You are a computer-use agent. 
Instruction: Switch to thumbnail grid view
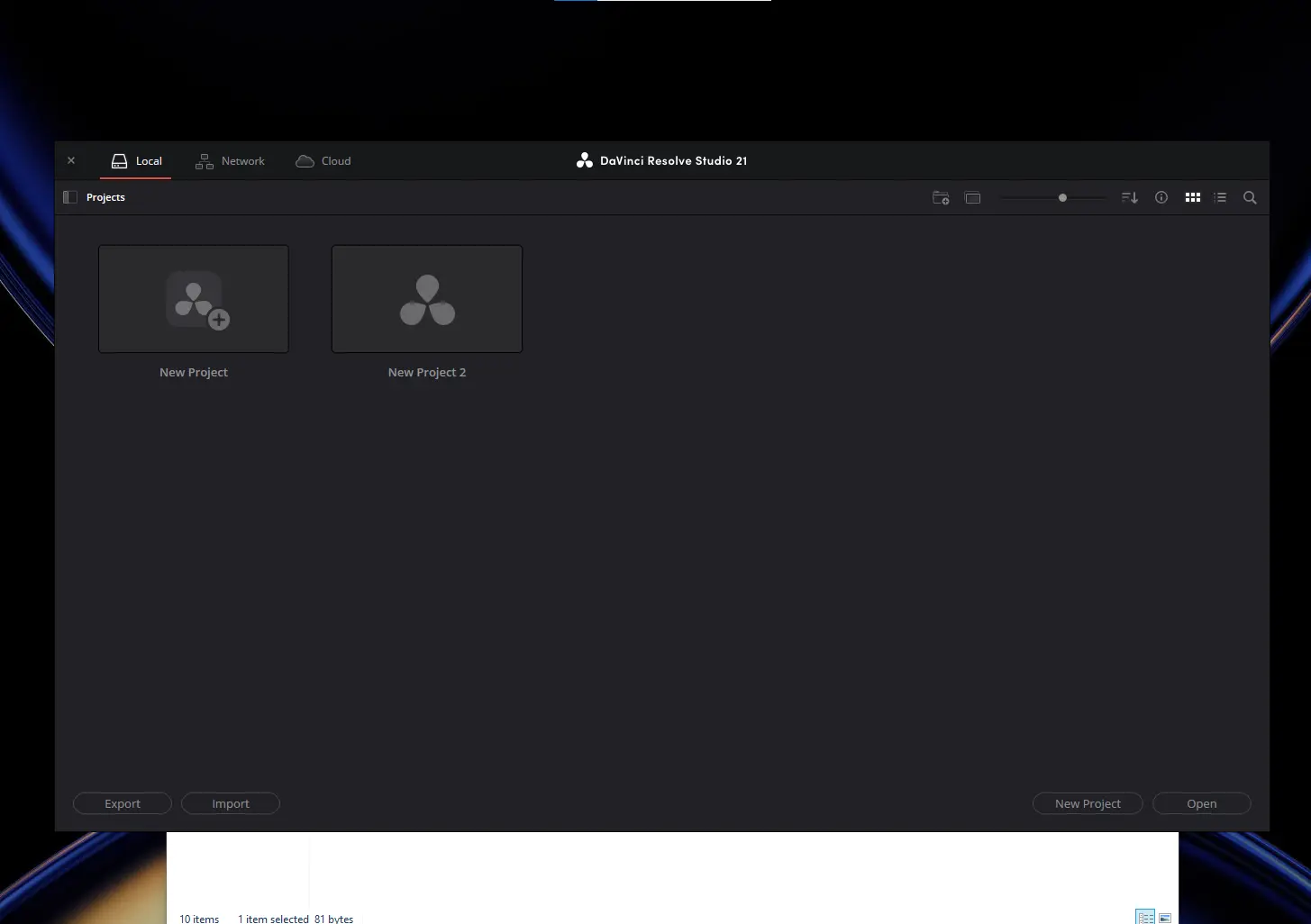pos(1193,197)
